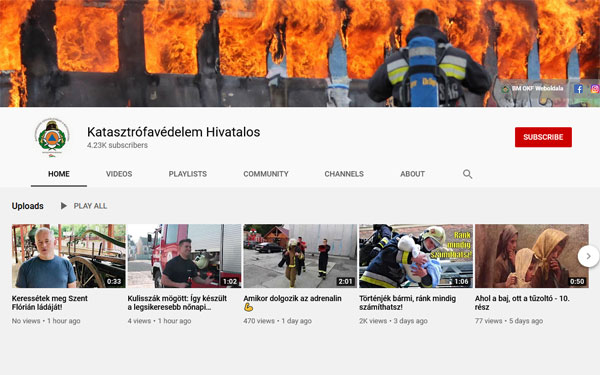Image resolution: width=600 pixels, height=375 pixels.
Task: Go to the Playlists tab
Action: pyautogui.click(x=188, y=174)
